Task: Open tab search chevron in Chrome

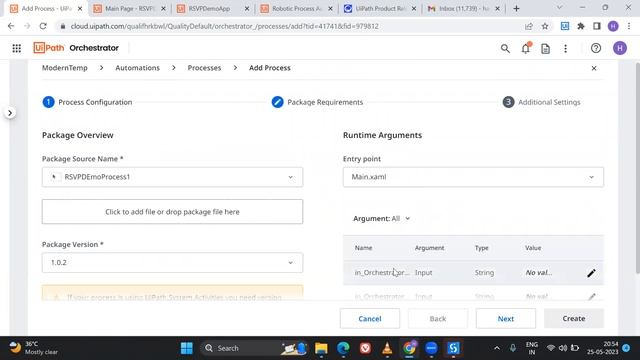Action: [x=559, y=8]
